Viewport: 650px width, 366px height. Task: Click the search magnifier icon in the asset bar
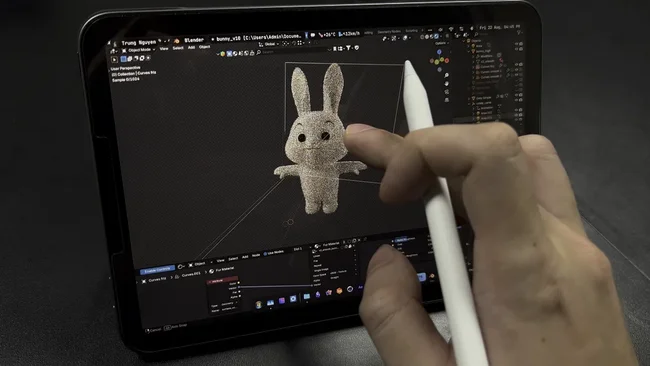(258, 53)
